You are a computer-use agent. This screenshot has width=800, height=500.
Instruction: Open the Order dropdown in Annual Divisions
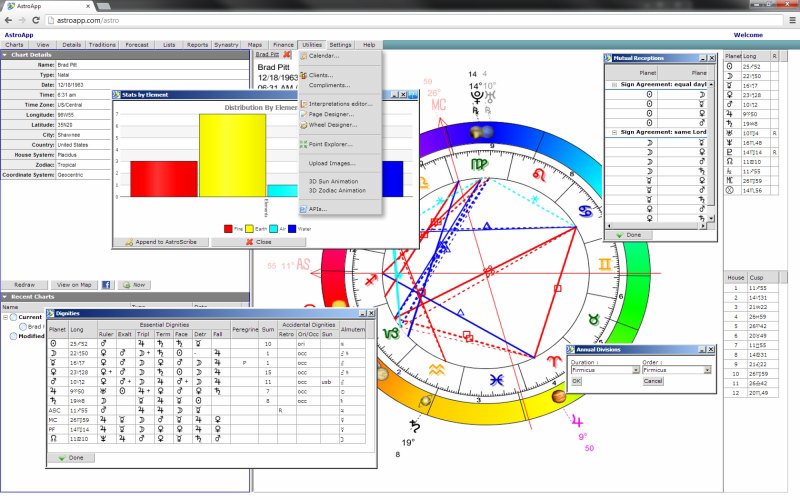707,370
